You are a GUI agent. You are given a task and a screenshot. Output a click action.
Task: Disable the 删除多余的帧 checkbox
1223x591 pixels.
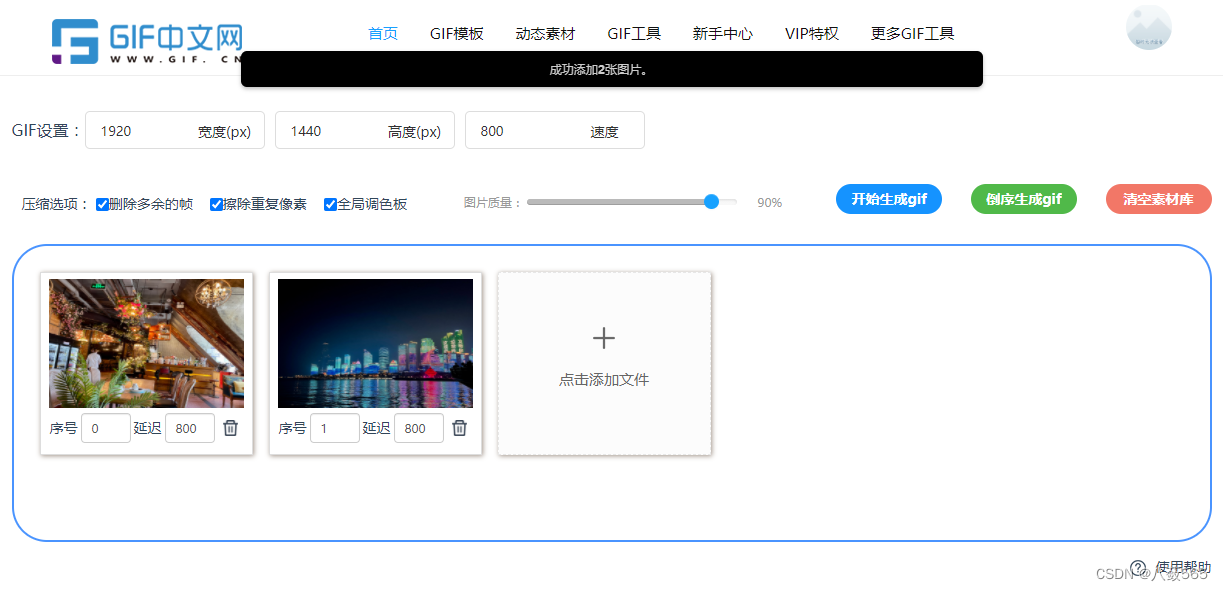point(102,204)
